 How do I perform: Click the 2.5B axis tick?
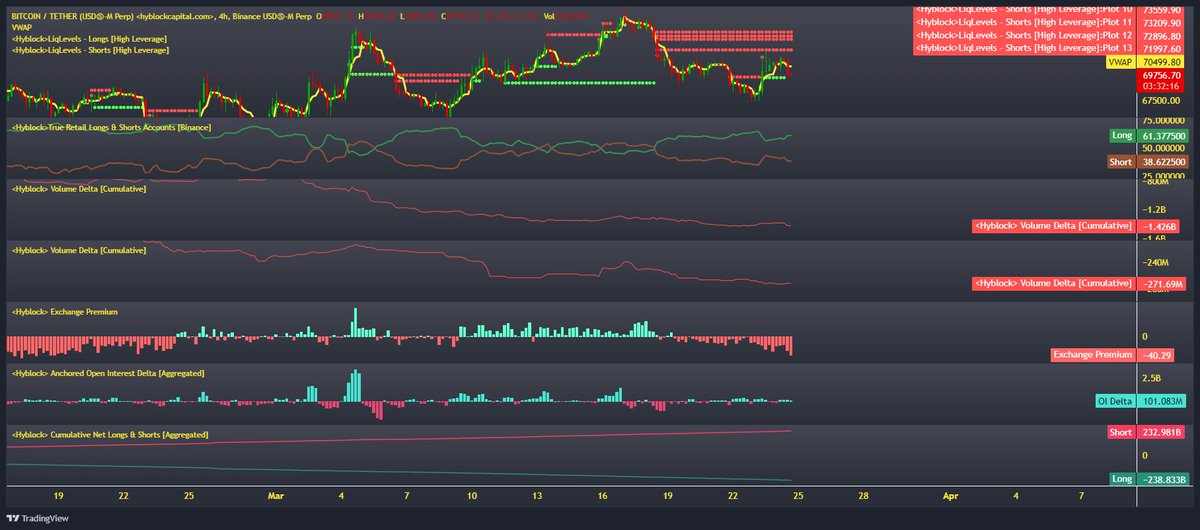click(x=1151, y=379)
